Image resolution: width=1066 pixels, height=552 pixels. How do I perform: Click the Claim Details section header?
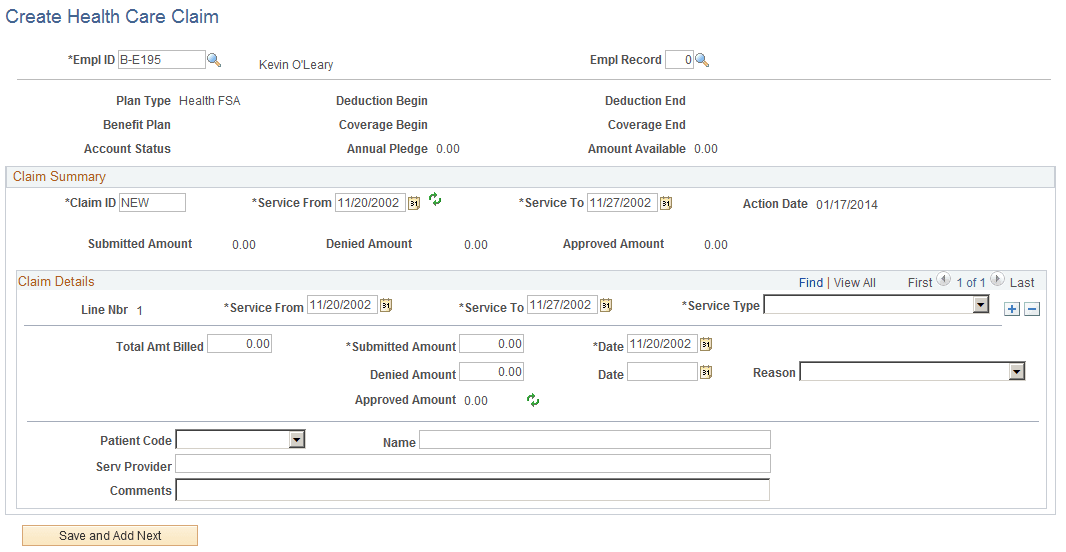coord(56,281)
